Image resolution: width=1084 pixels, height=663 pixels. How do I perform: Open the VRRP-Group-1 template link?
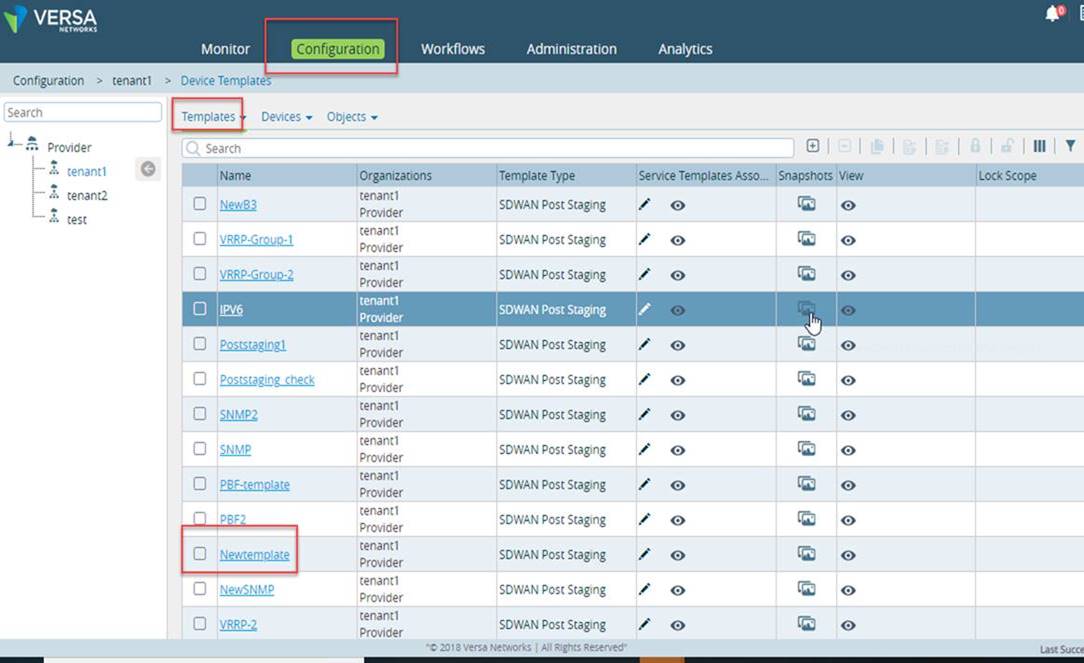256,239
